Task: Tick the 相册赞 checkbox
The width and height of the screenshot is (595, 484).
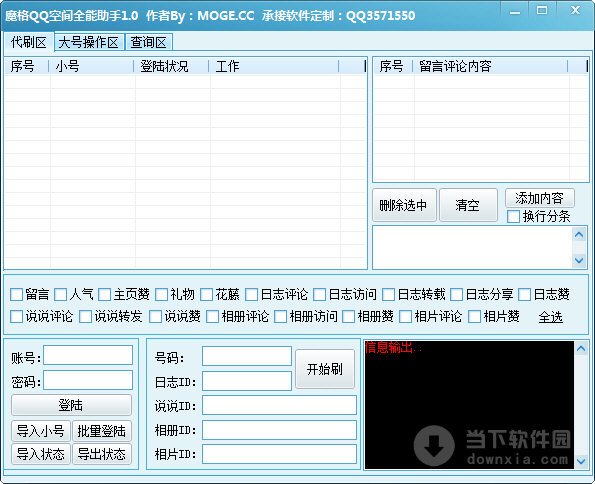Action: point(349,317)
